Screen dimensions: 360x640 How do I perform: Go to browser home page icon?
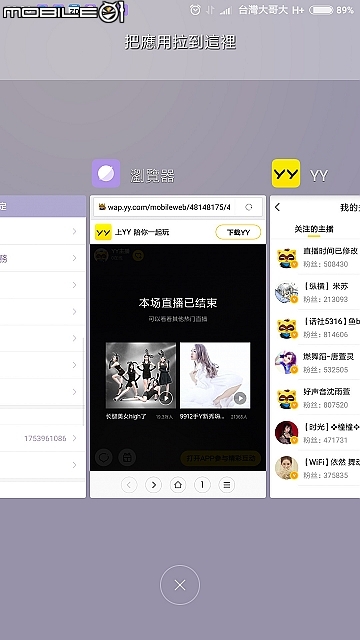pos(178,485)
